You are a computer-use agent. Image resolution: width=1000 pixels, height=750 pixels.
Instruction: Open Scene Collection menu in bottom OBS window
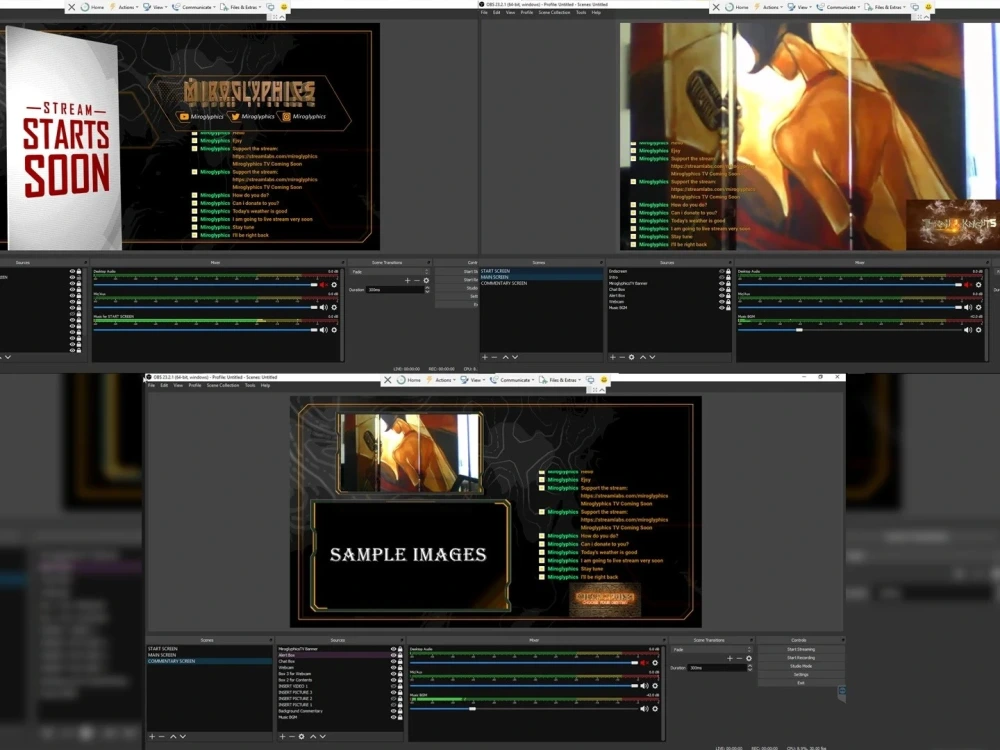click(223, 385)
